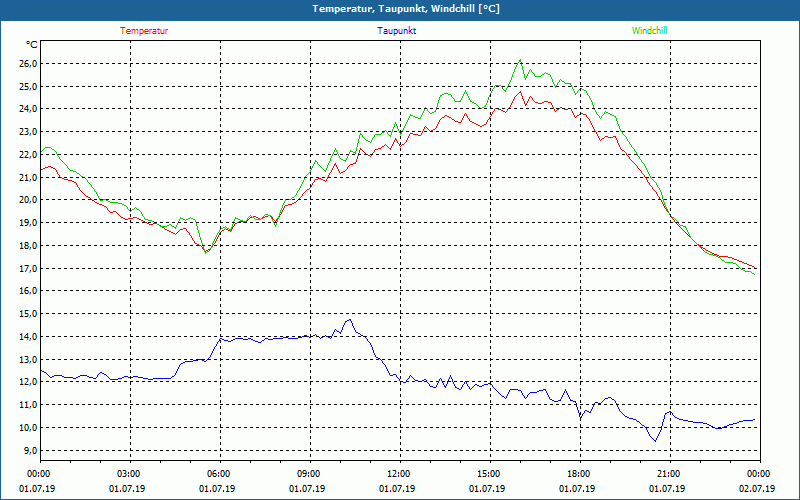Click the 12:00 time axis label
Image resolution: width=800 pixels, height=500 pixels.
click(400, 474)
